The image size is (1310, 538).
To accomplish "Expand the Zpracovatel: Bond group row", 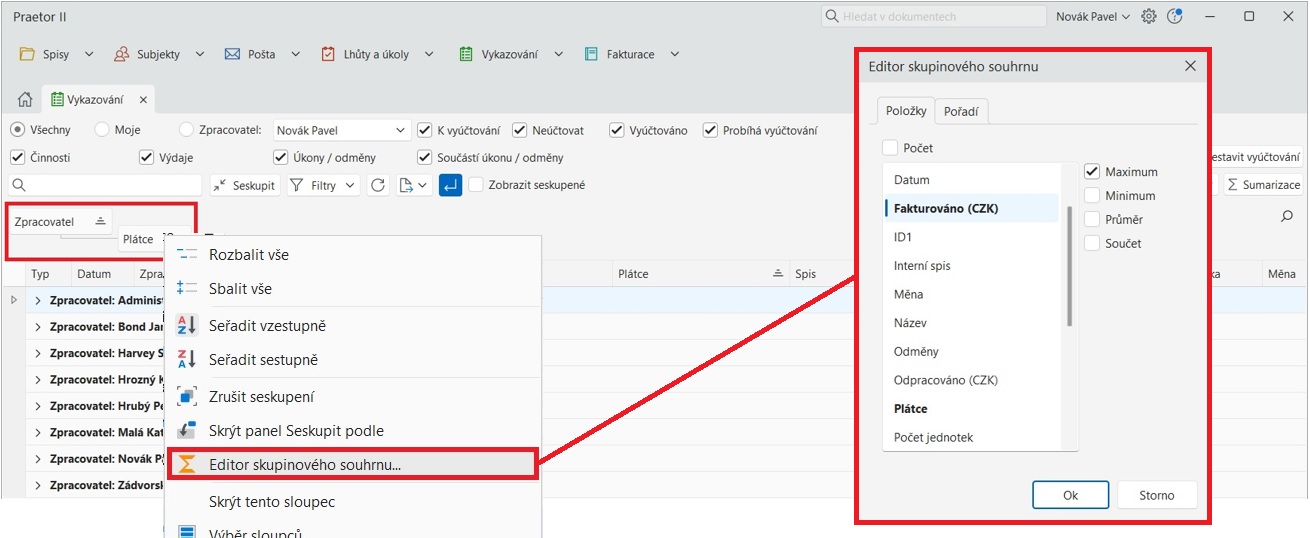I will (38, 327).
